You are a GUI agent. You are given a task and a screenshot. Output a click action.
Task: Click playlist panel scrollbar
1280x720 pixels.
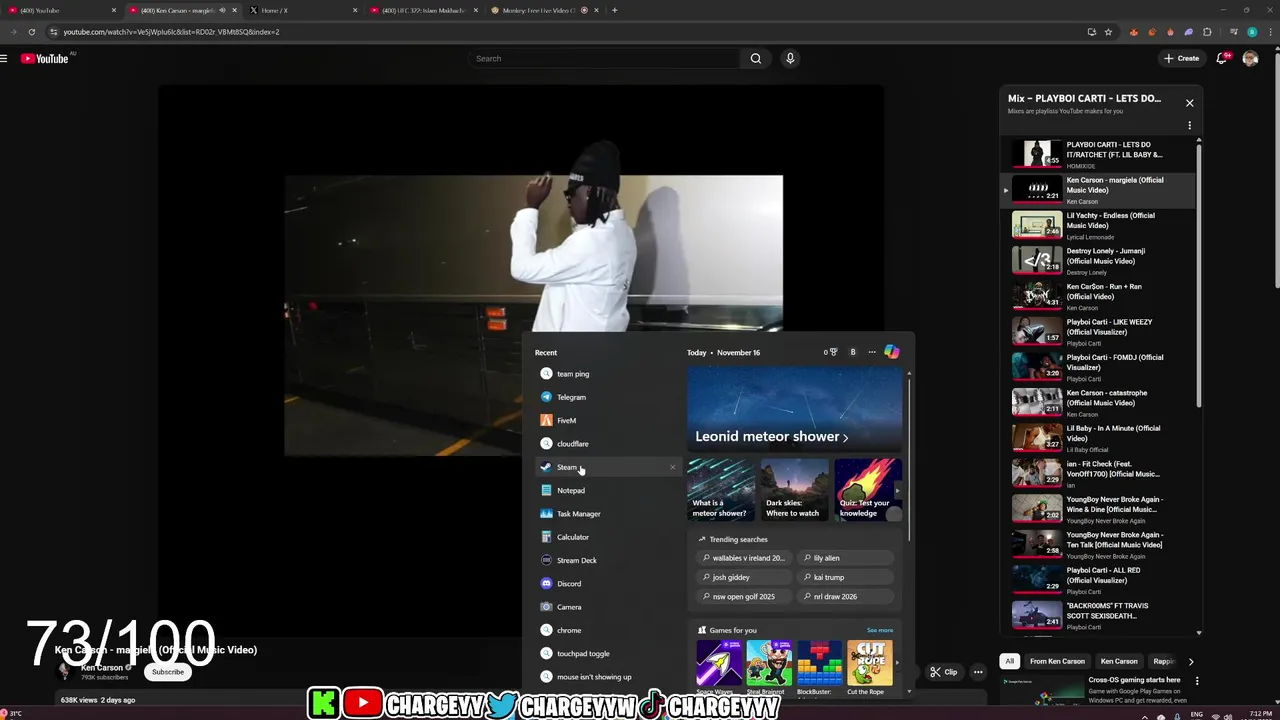[1199, 275]
